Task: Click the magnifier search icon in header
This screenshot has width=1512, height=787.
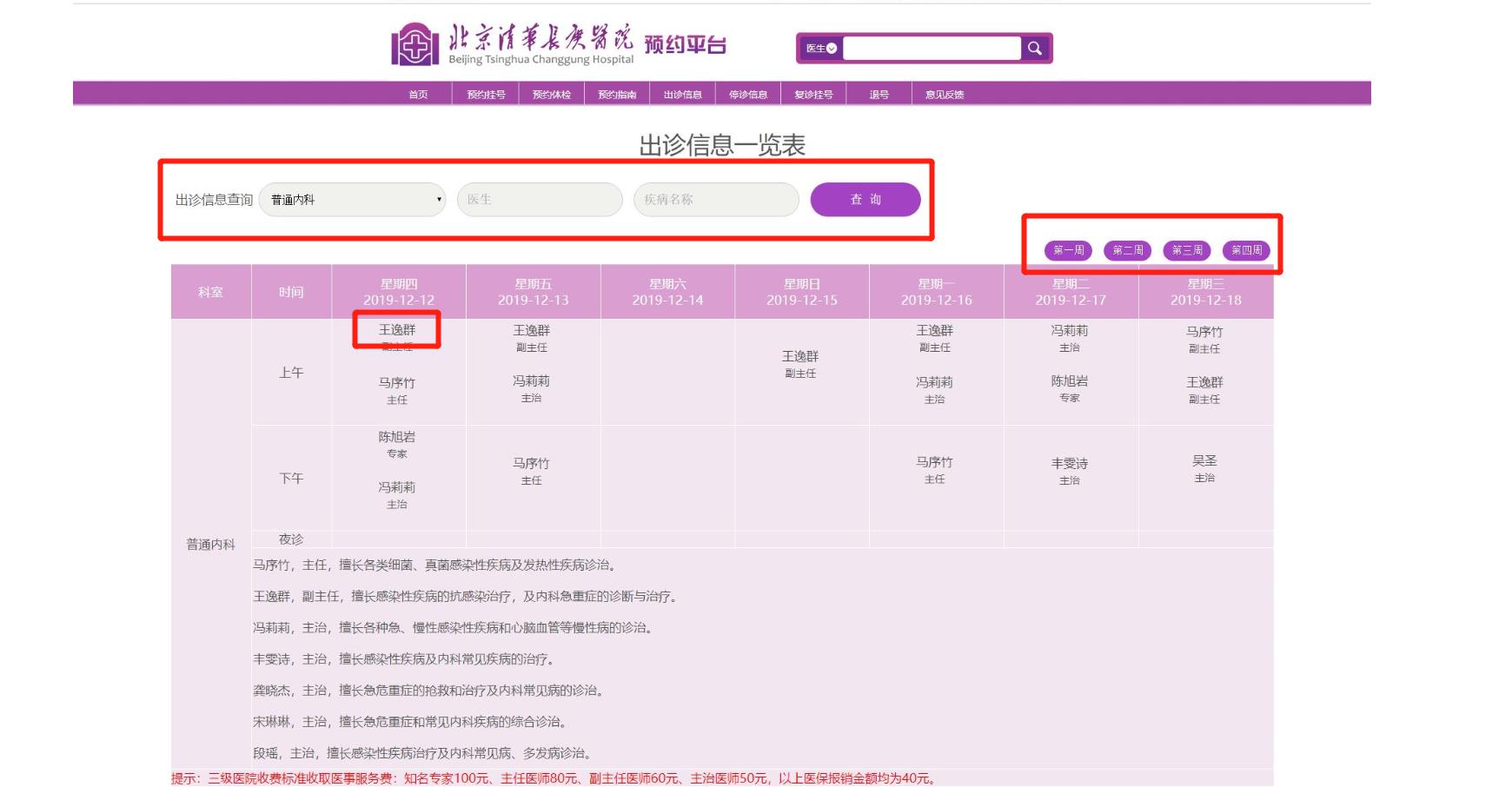Action: pos(1034,49)
